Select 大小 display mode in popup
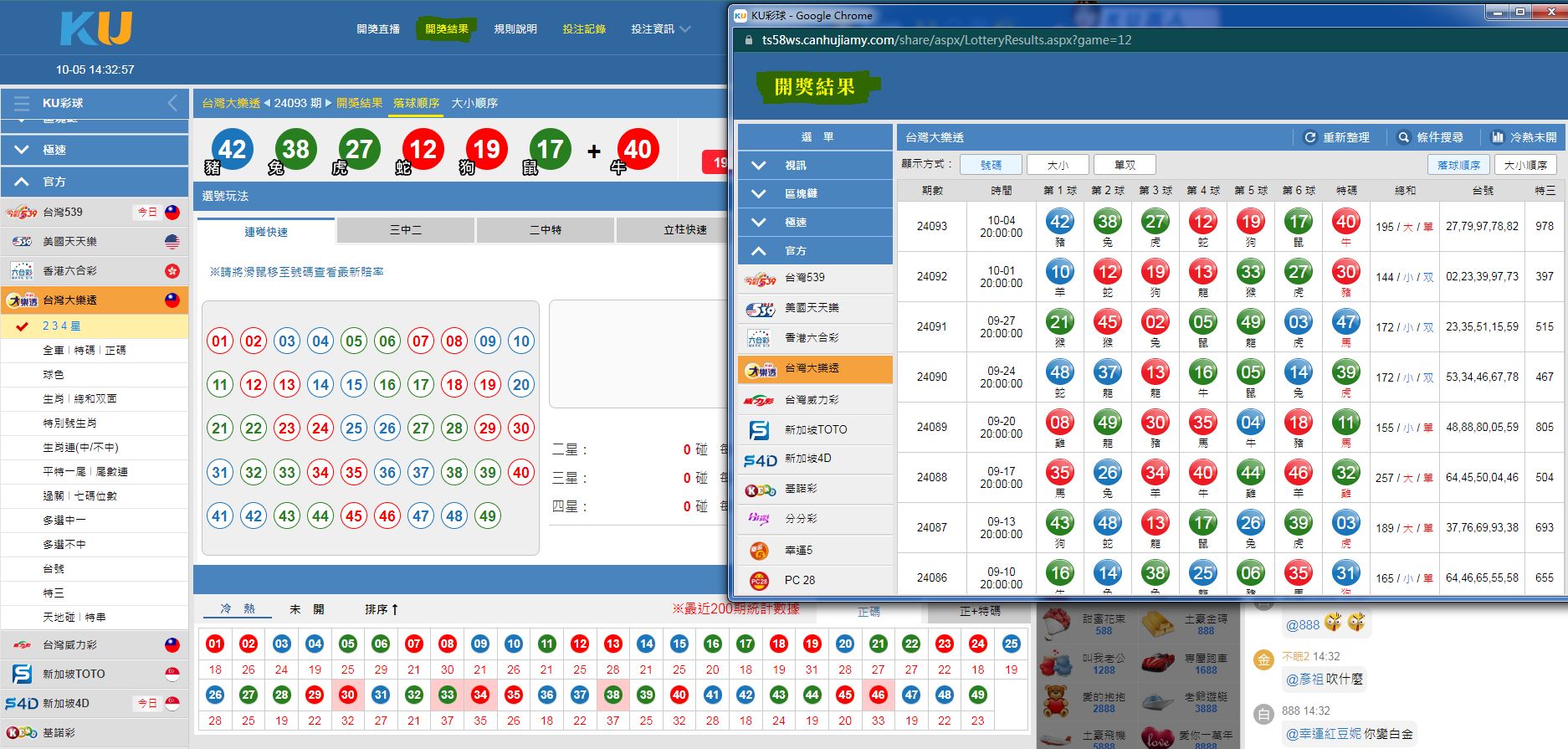Viewport: 1568px width, 749px height. [x=1058, y=165]
